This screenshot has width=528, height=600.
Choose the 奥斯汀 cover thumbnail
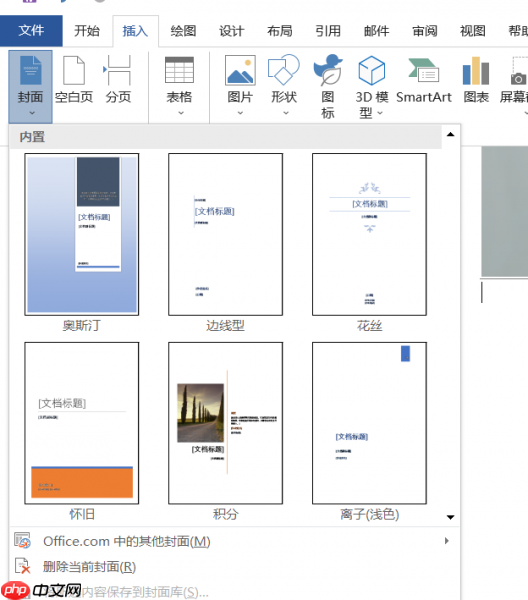click(x=81, y=235)
